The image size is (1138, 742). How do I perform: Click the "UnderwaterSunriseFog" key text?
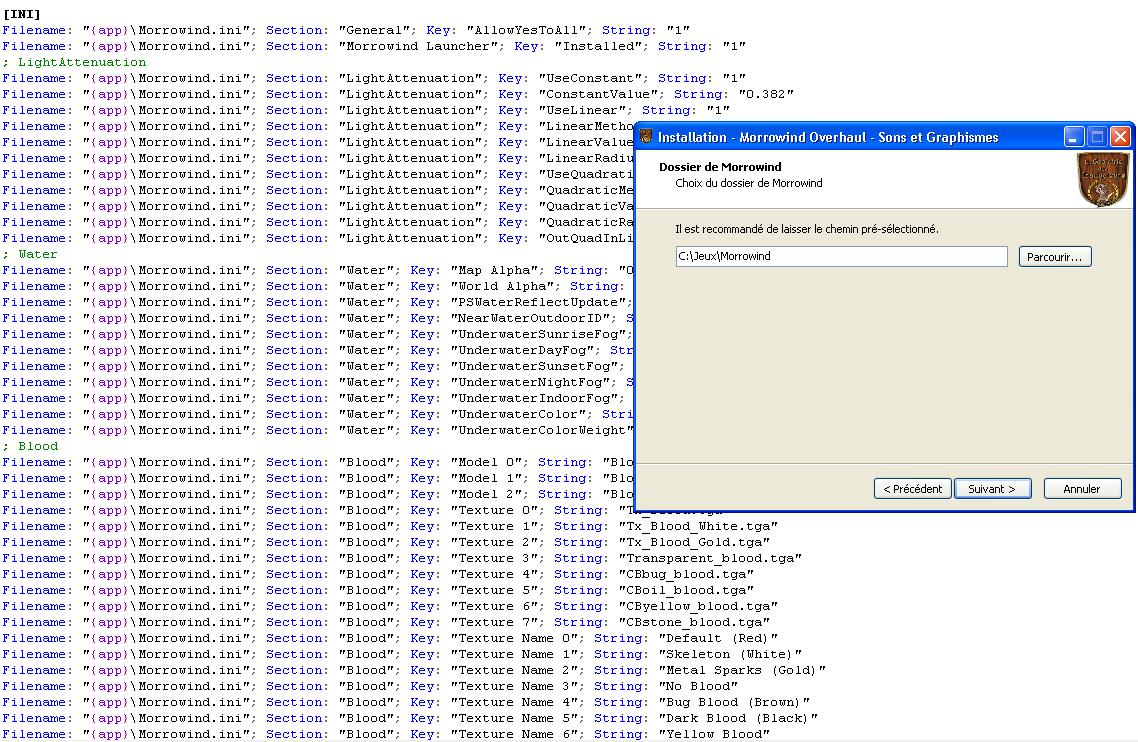click(538, 334)
